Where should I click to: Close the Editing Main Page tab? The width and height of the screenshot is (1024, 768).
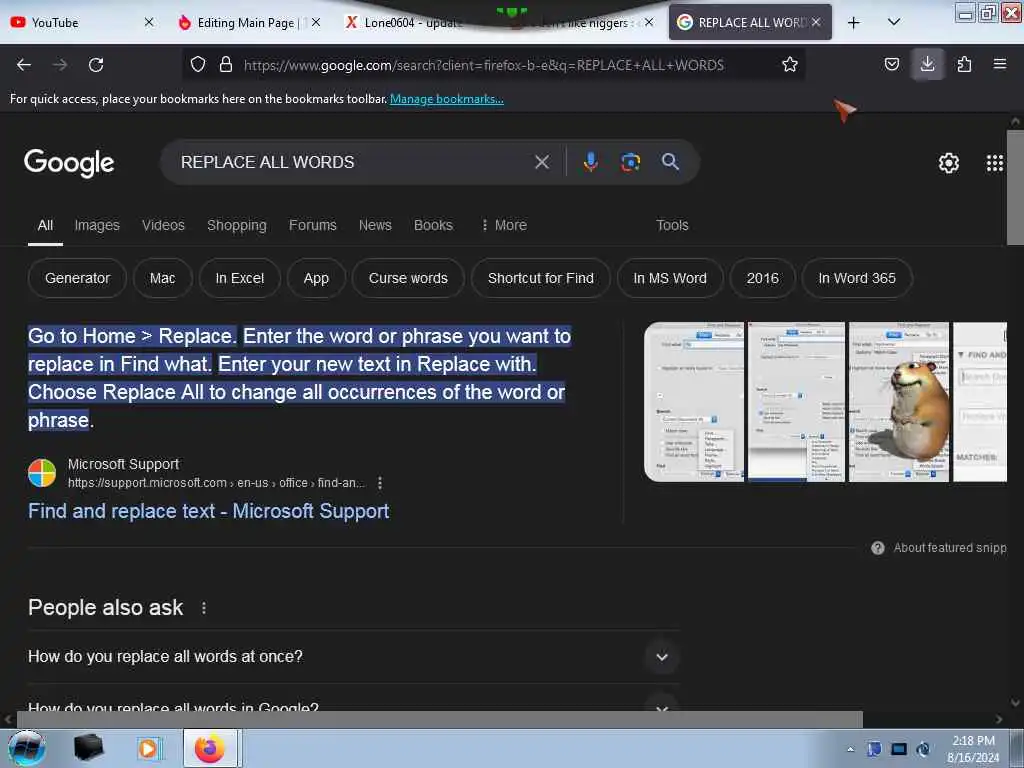316,22
